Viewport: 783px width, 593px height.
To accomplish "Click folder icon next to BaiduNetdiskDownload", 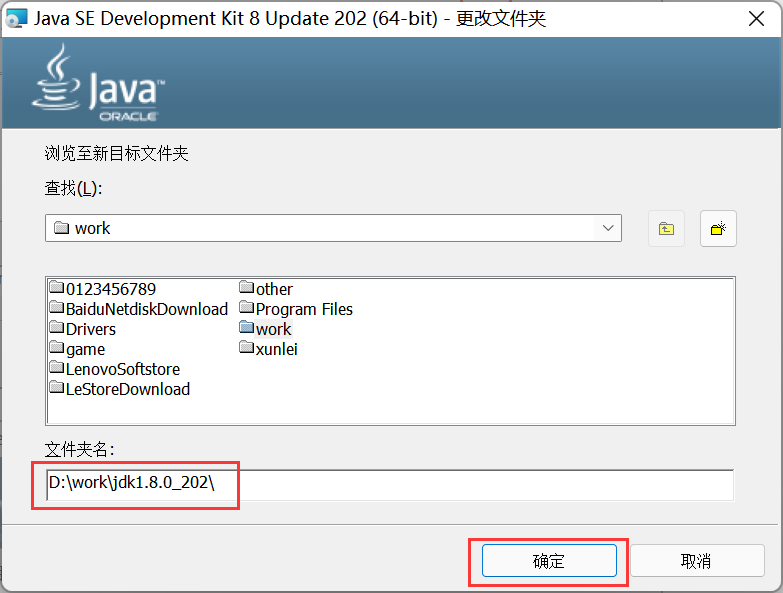I will coord(57,307).
